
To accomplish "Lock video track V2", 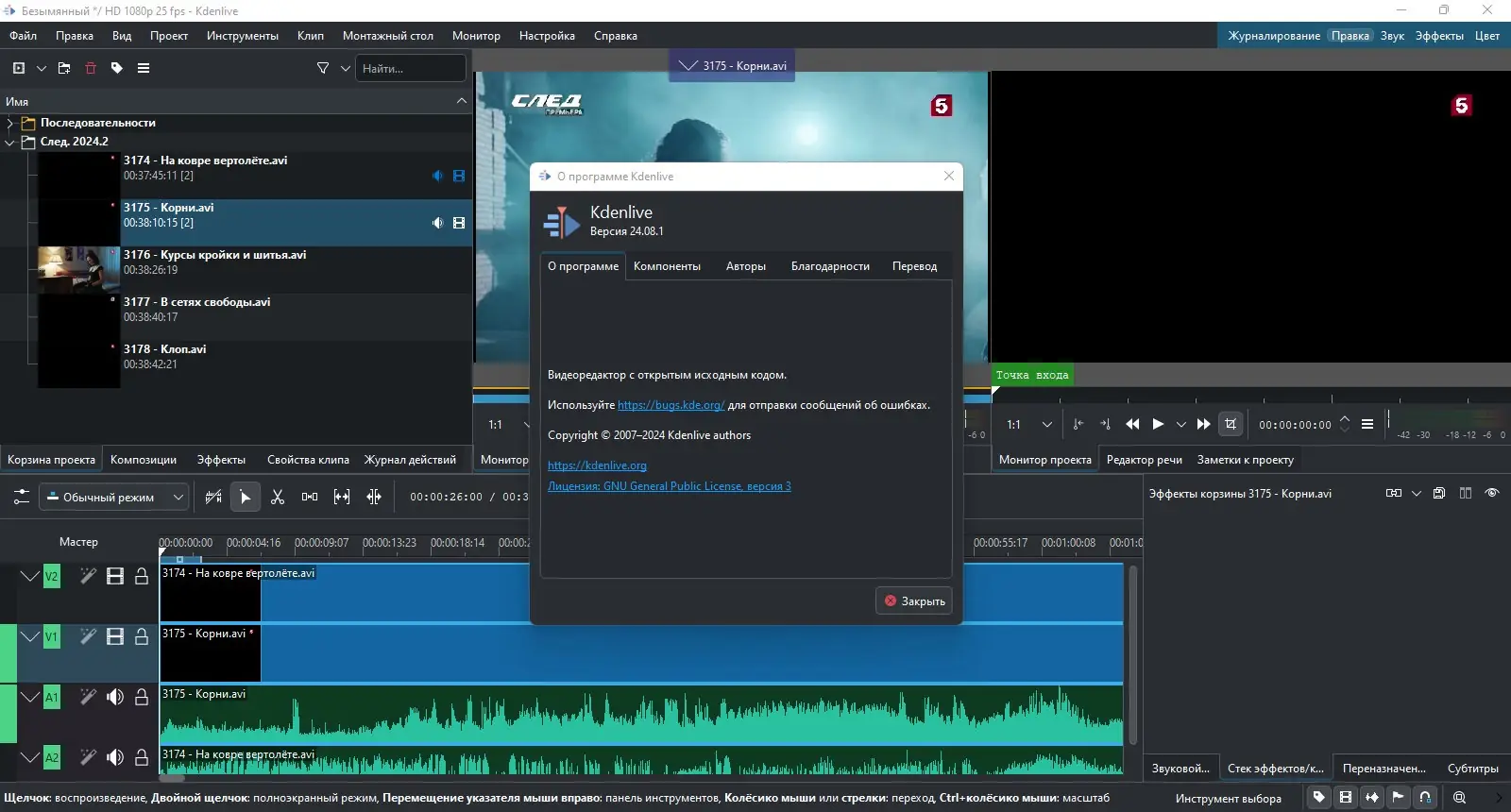I will [x=142, y=576].
